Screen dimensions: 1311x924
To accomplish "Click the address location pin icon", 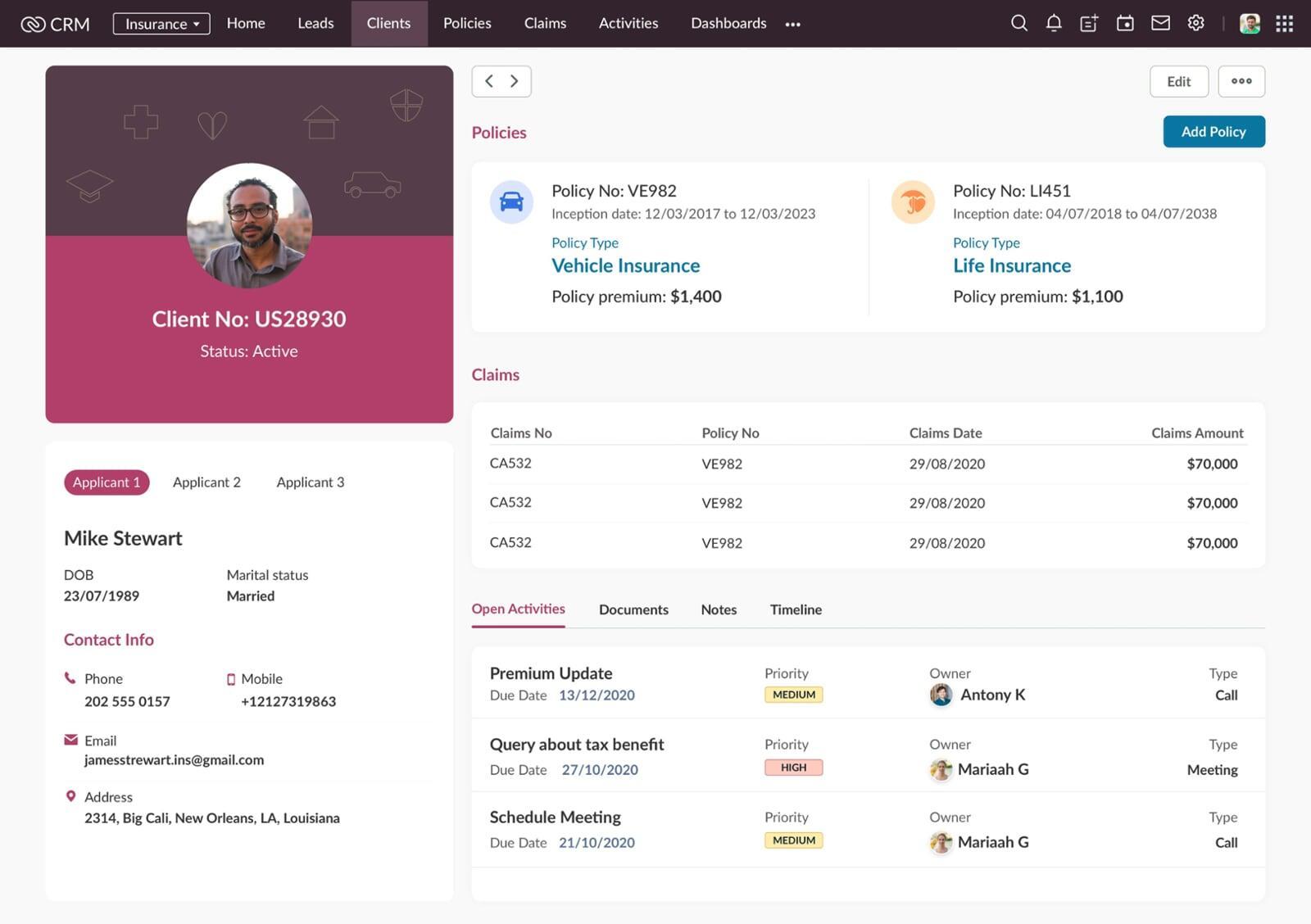I will tap(70, 796).
